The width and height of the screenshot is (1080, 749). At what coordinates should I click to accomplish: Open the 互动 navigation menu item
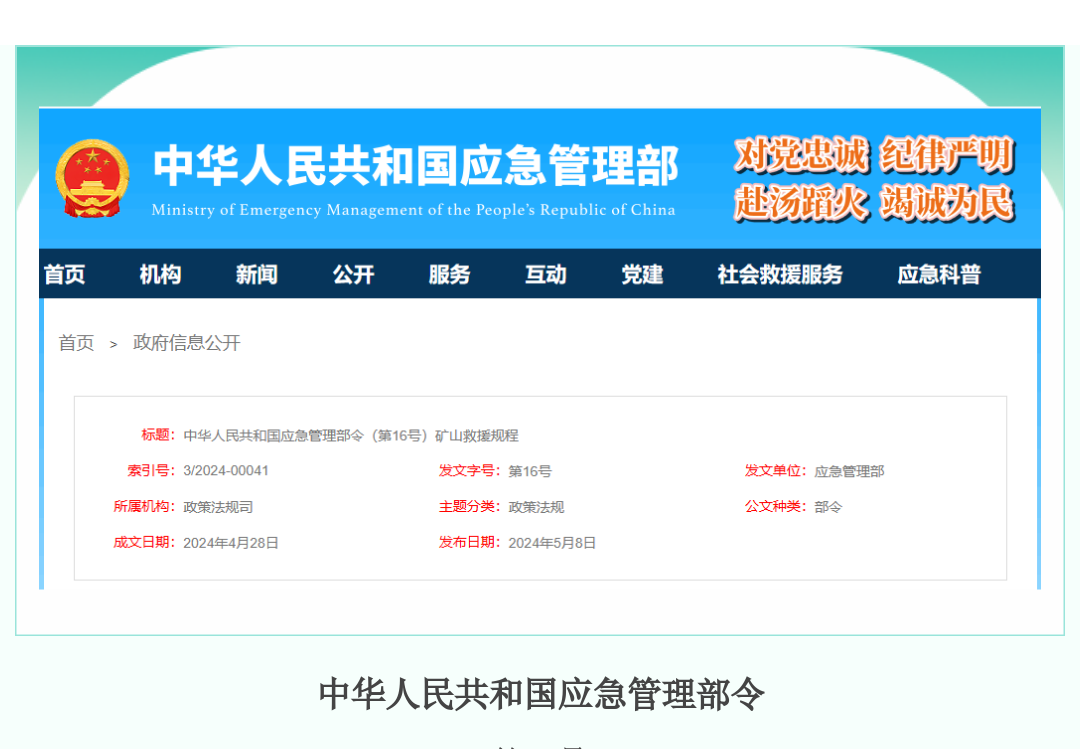(x=546, y=274)
